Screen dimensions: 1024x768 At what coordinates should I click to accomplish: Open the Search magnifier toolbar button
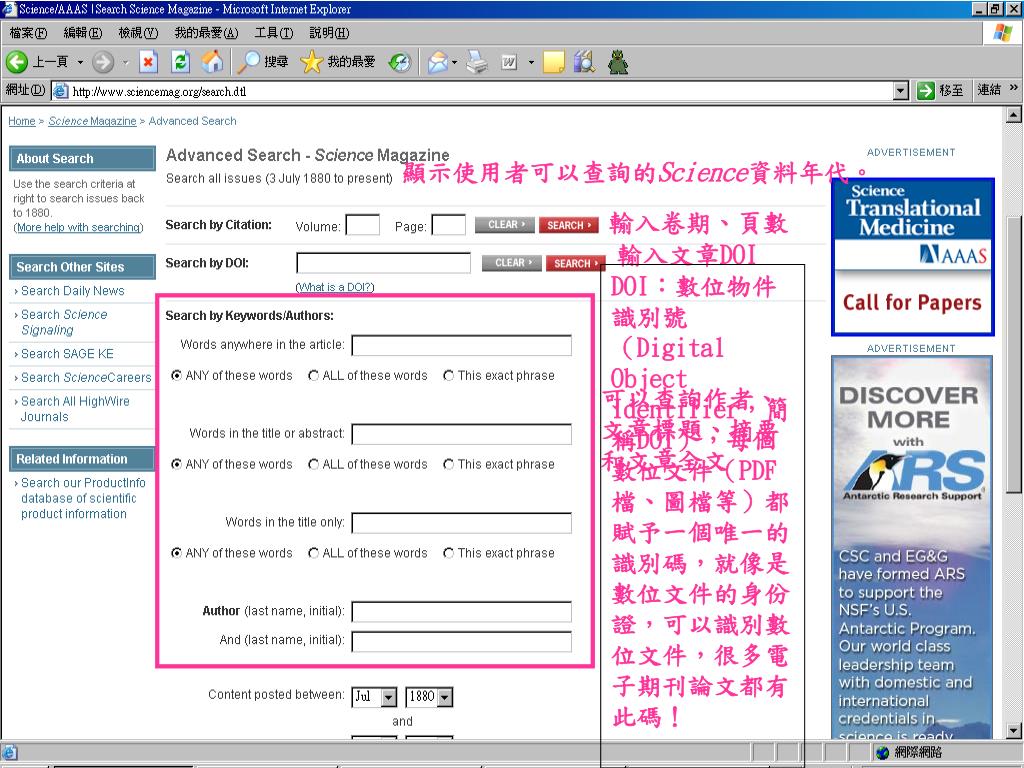point(262,62)
